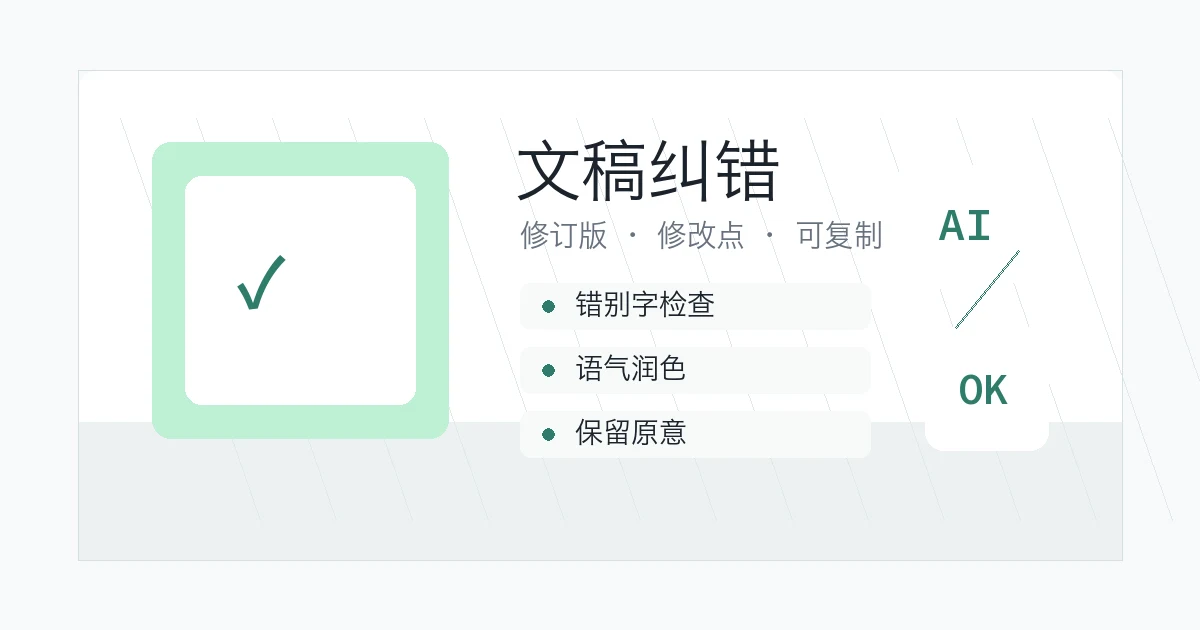Select the 错别字检查 feature pill
1200x630 pixels.
[695, 306]
